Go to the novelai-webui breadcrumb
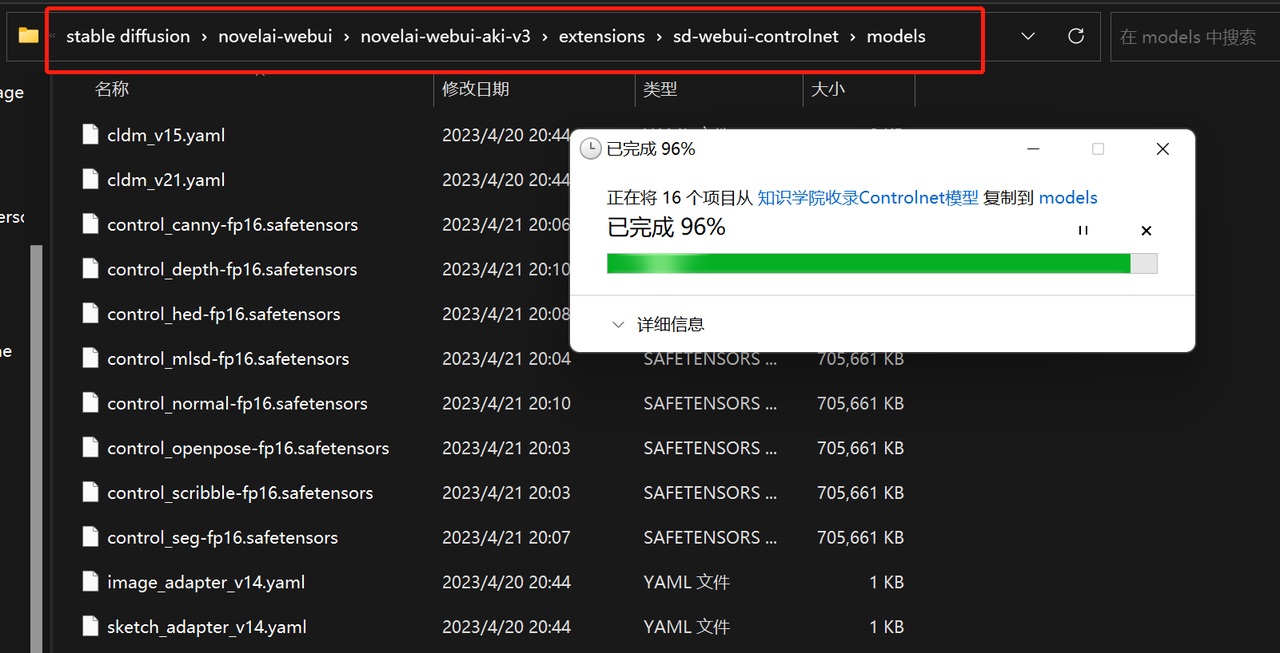Image resolution: width=1280 pixels, height=653 pixels. [x=275, y=36]
